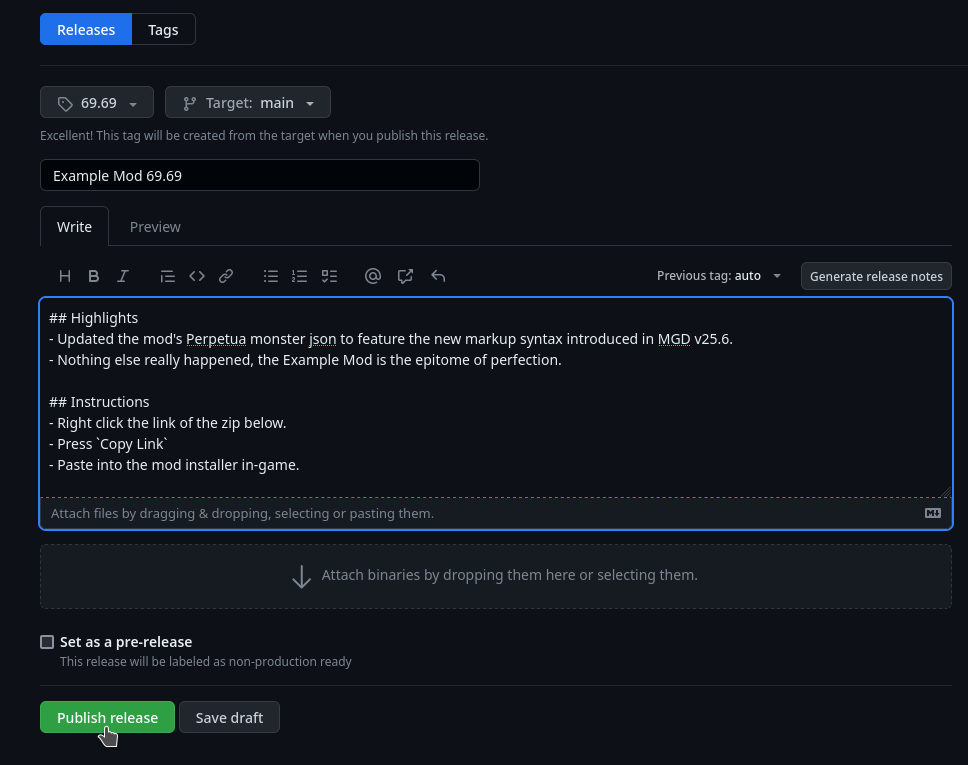Viewport: 968px width, 765px height.
Task: Insert a quote block
Action: (x=168, y=276)
